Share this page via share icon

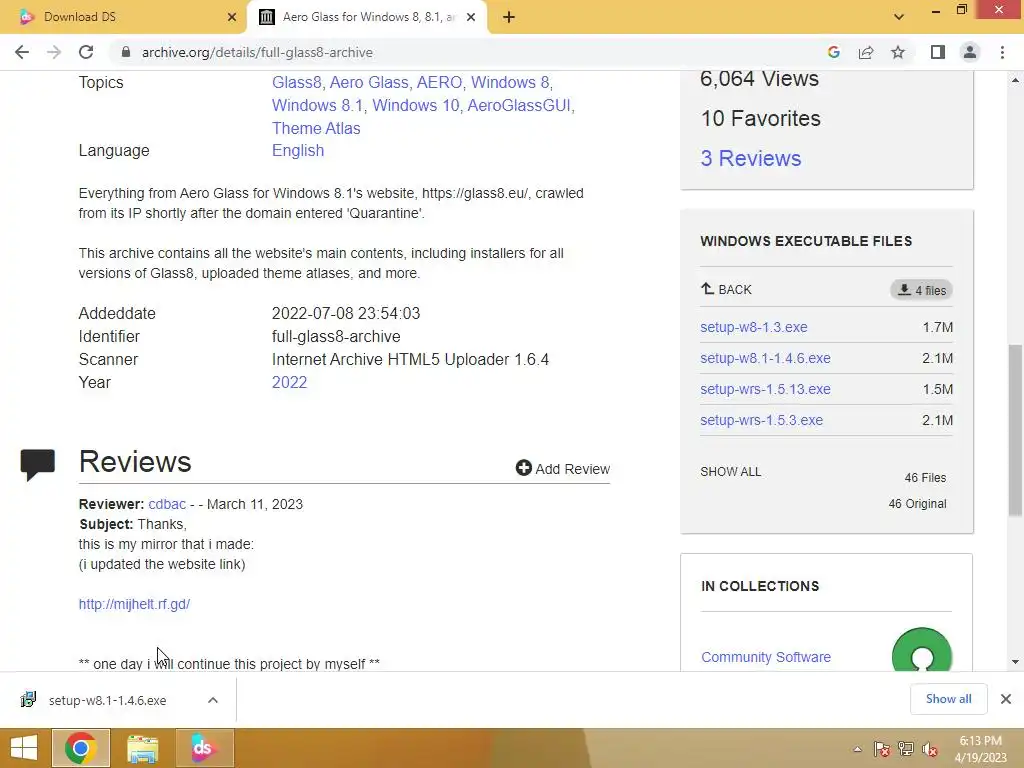(x=866, y=52)
